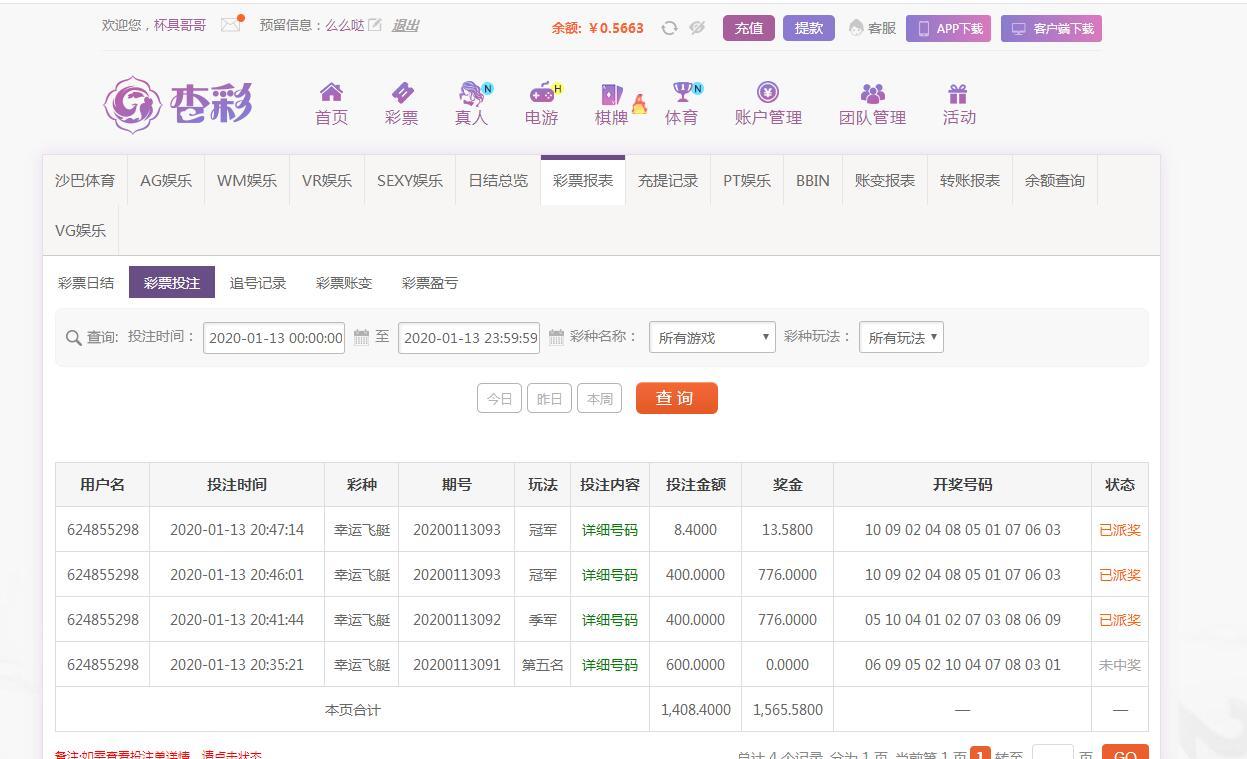Open the 电游 gamepad icon
The width and height of the screenshot is (1247, 759).
541,94
